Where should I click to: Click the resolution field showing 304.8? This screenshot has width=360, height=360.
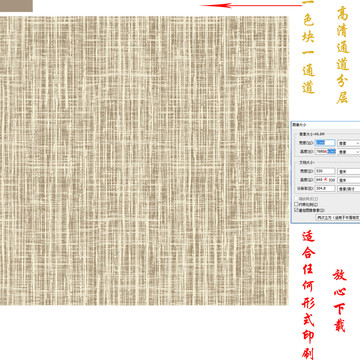point(325,188)
